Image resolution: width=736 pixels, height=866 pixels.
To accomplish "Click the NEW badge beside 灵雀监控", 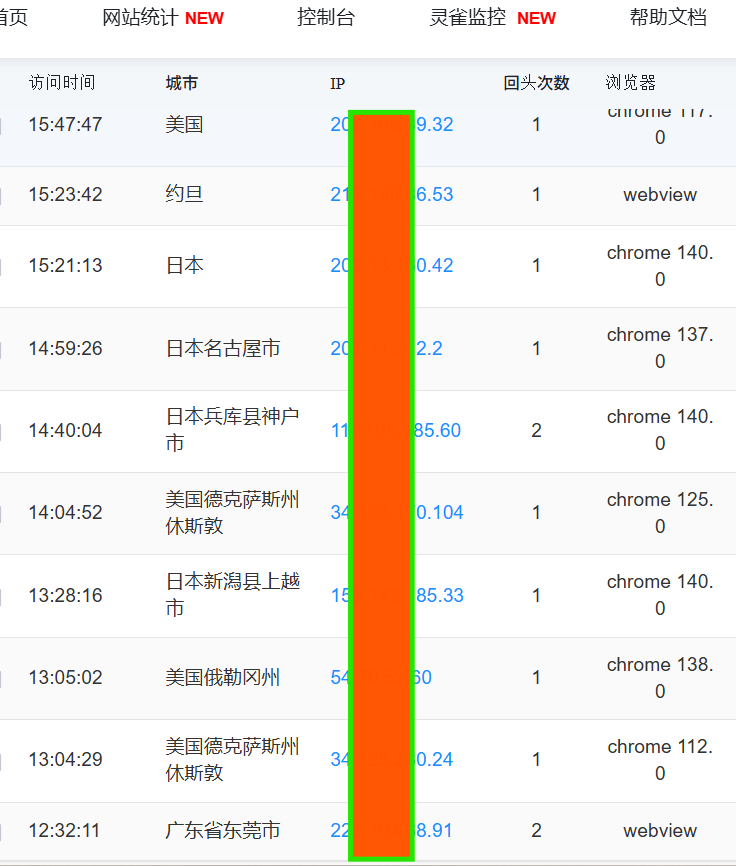I will (536, 19).
